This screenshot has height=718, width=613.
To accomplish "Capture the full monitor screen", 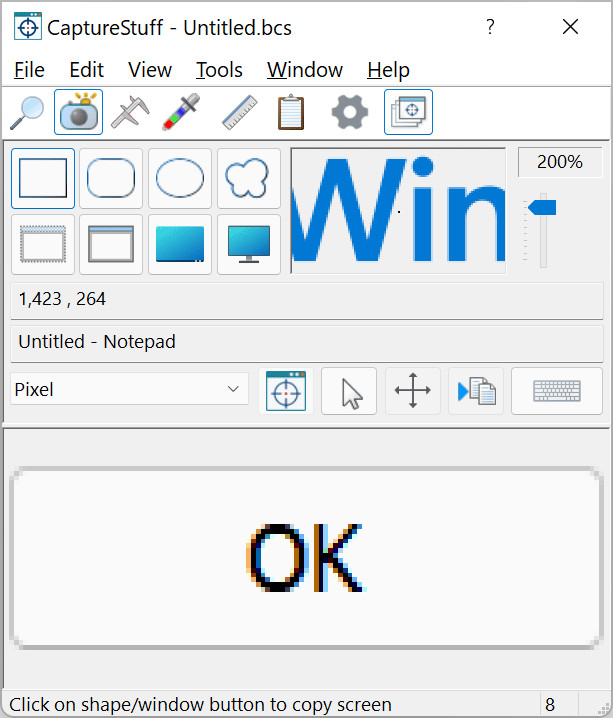I will (249, 245).
